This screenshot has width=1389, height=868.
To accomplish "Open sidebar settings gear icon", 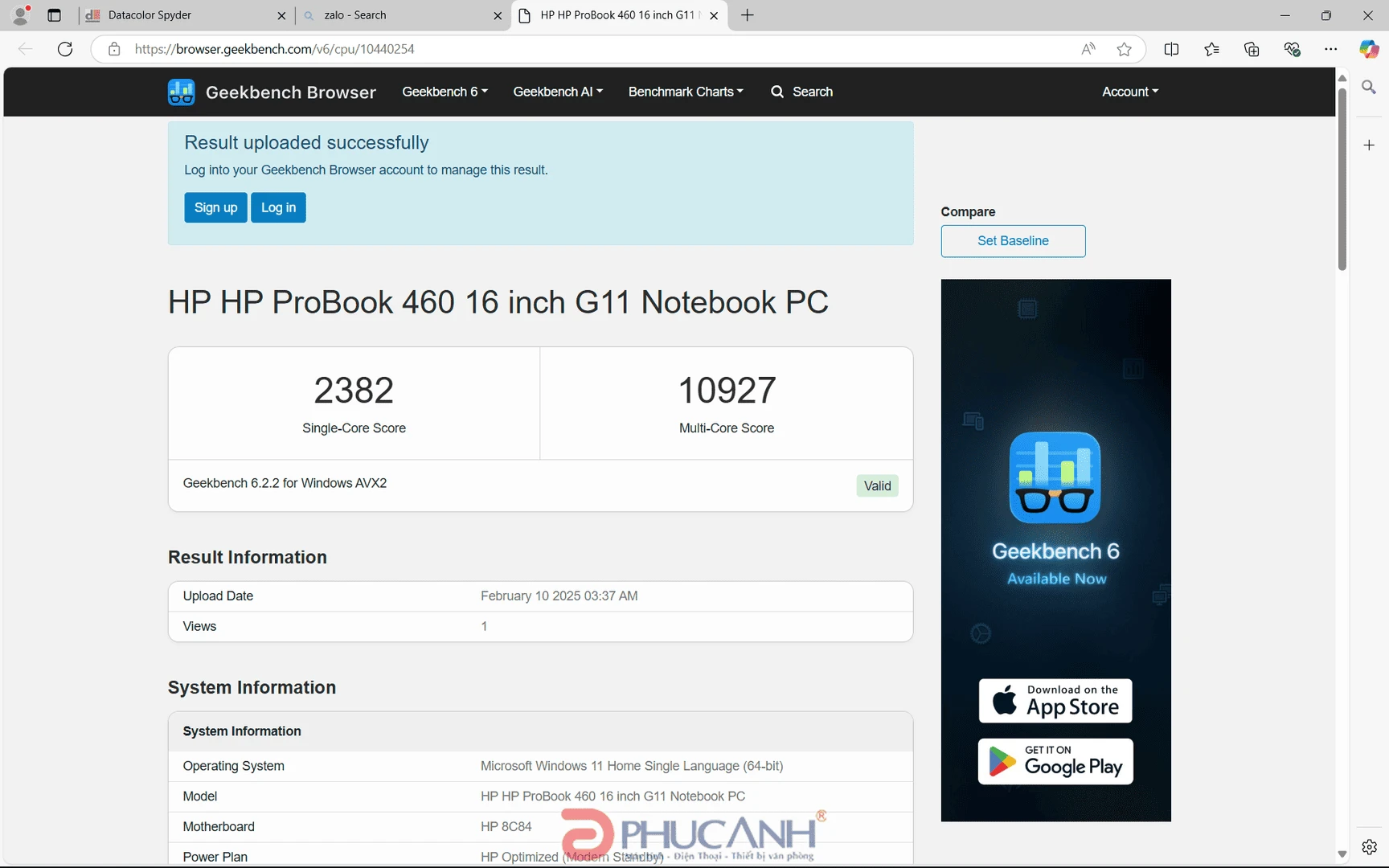I will (x=1369, y=846).
